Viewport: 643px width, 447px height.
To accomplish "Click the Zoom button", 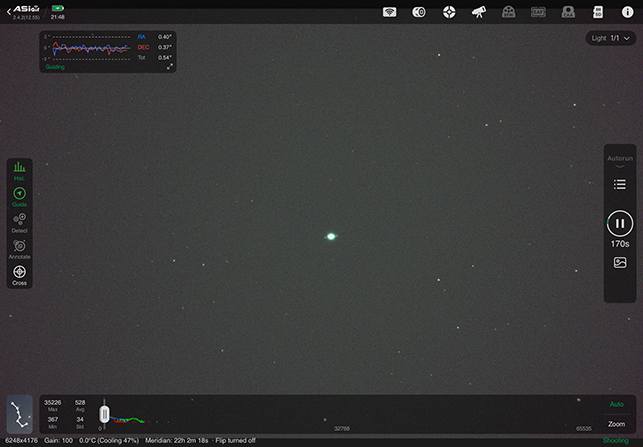I will [x=616, y=424].
